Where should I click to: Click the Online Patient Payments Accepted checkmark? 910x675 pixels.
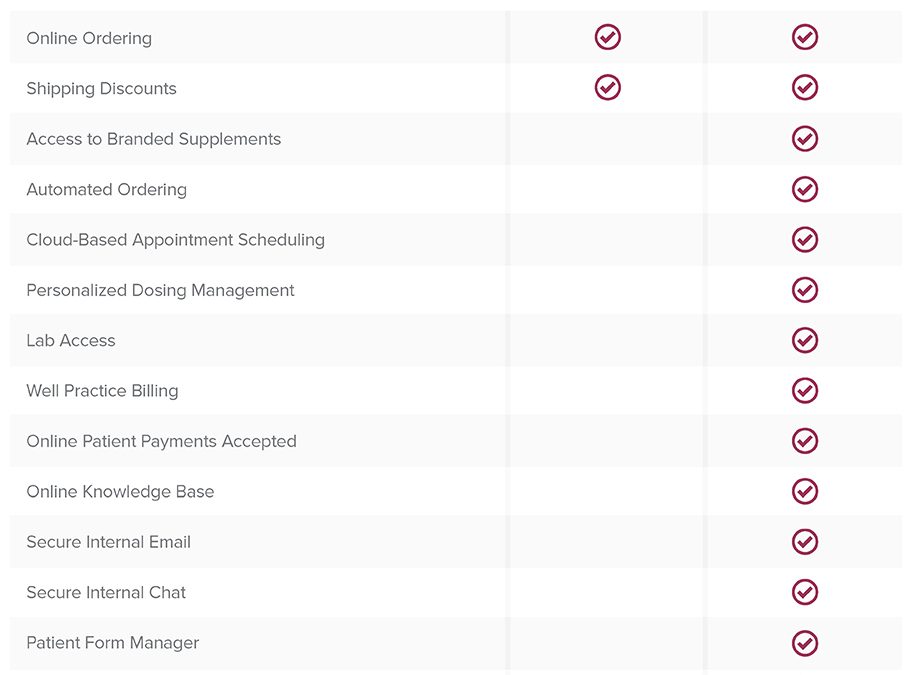(805, 441)
